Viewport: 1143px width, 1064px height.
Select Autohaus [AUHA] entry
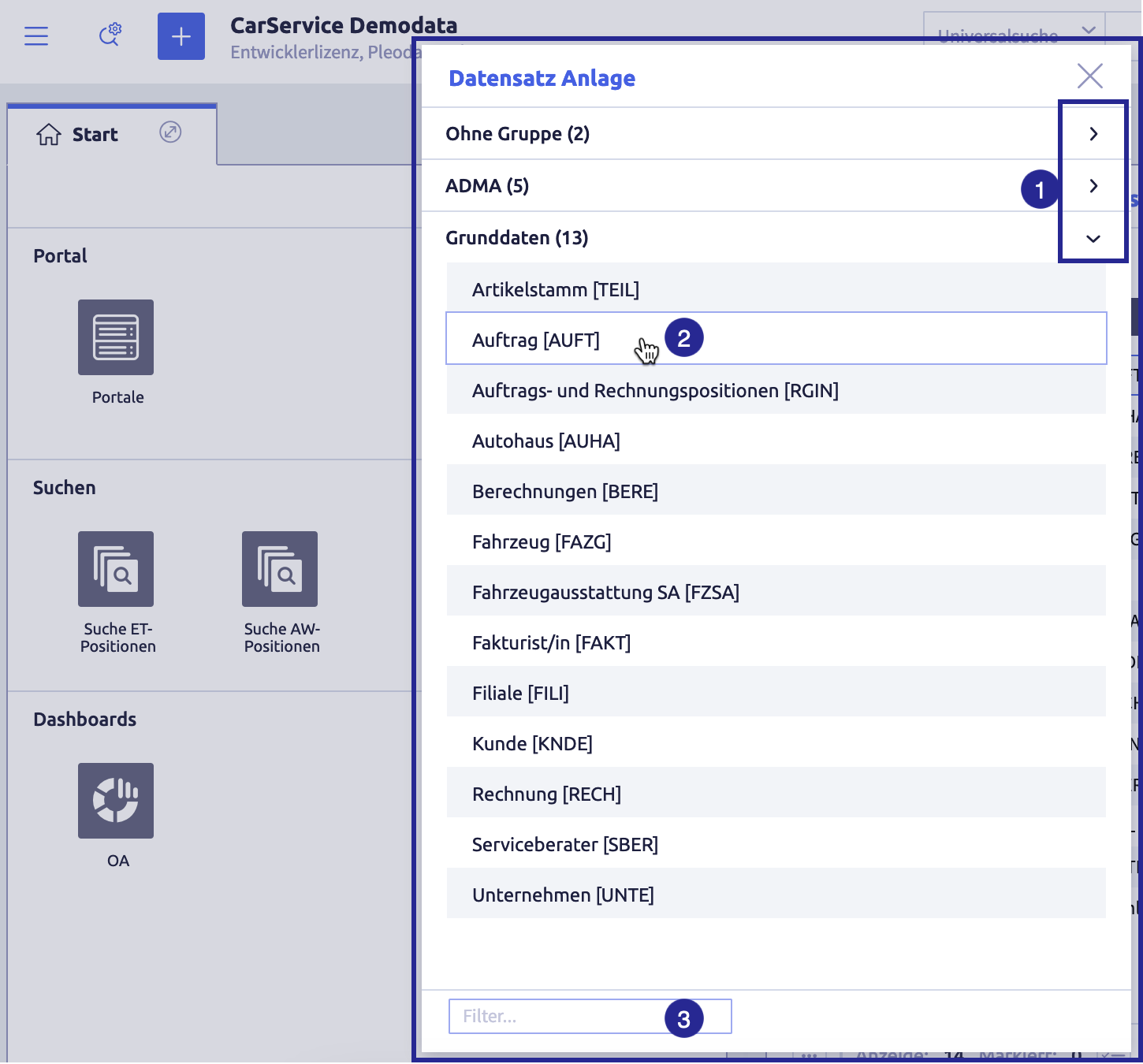tap(776, 441)
